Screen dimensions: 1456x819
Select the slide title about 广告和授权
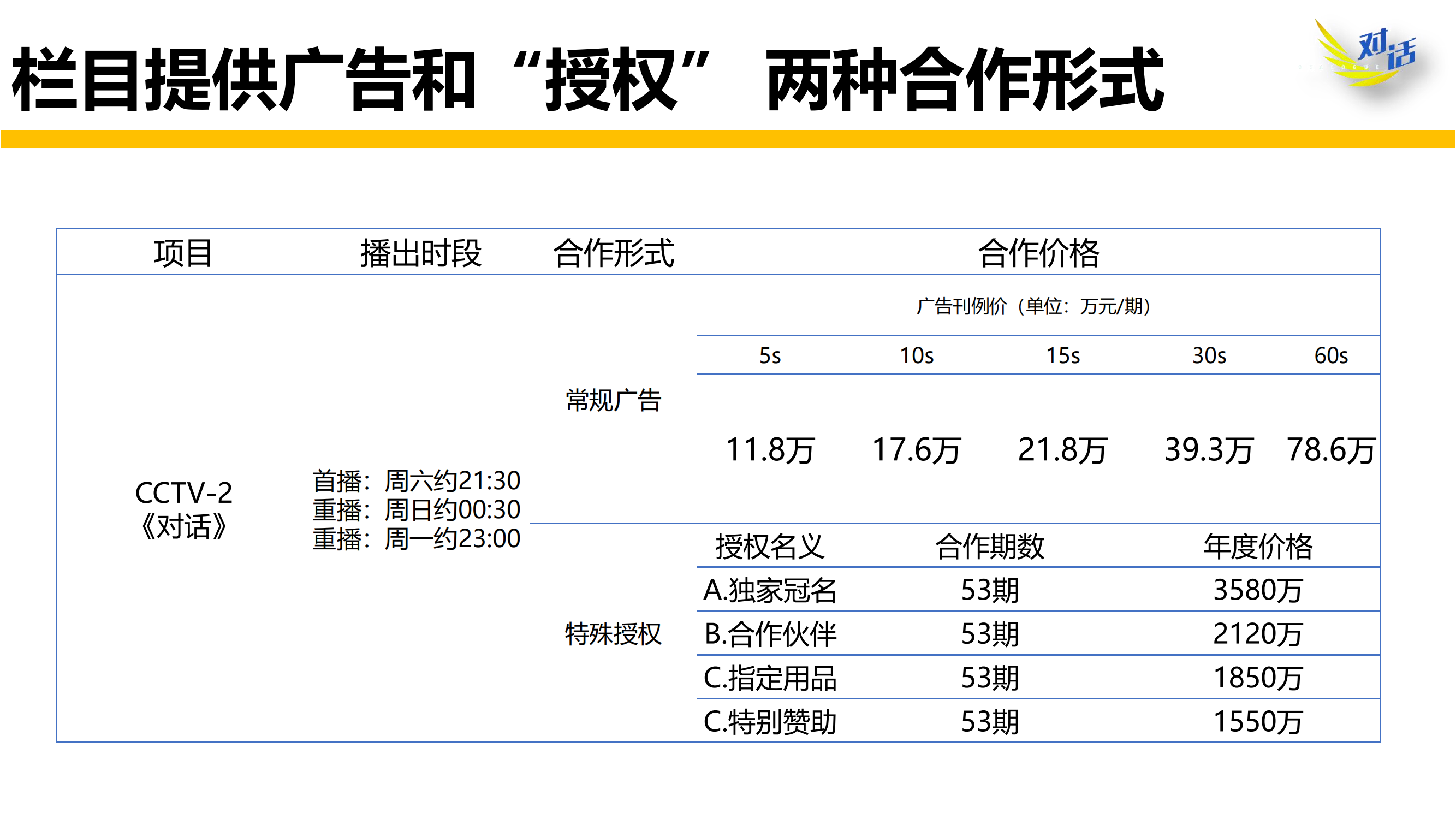pyautogui.click(x=588, y=80)
